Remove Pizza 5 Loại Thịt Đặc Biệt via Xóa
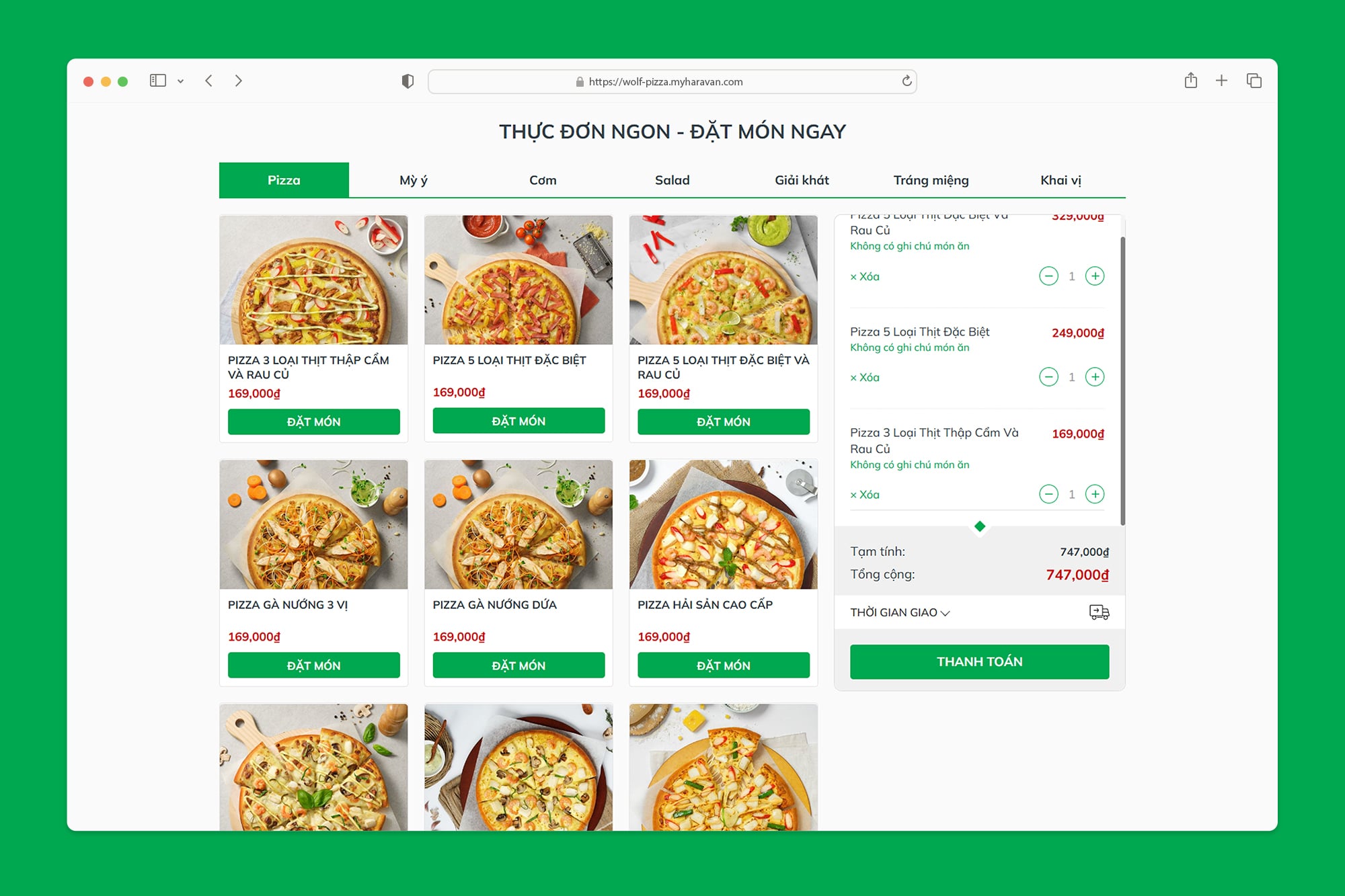Viewport: 1345px width, 896px height. point(865,378)
